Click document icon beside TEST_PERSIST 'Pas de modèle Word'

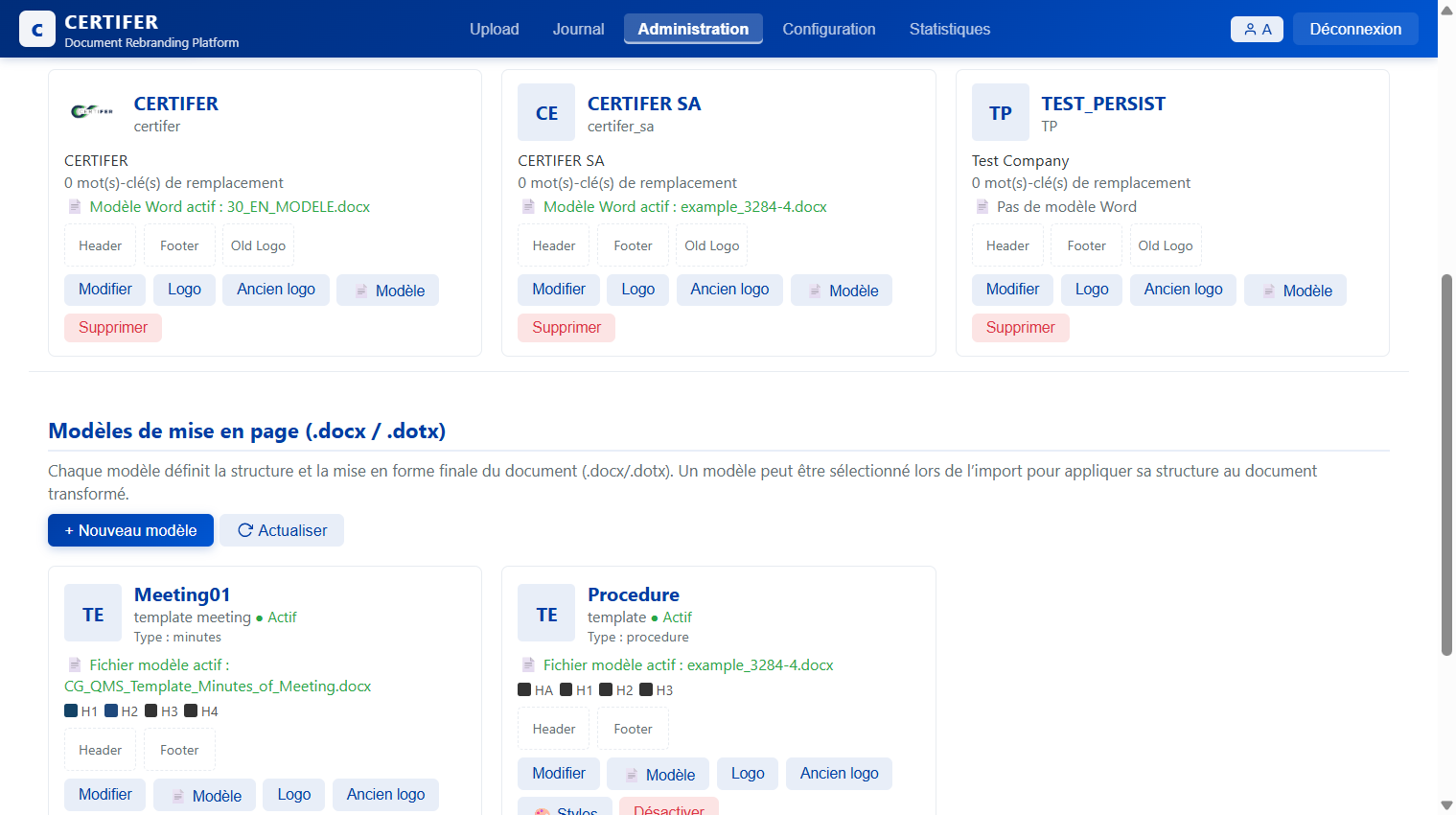982,207
